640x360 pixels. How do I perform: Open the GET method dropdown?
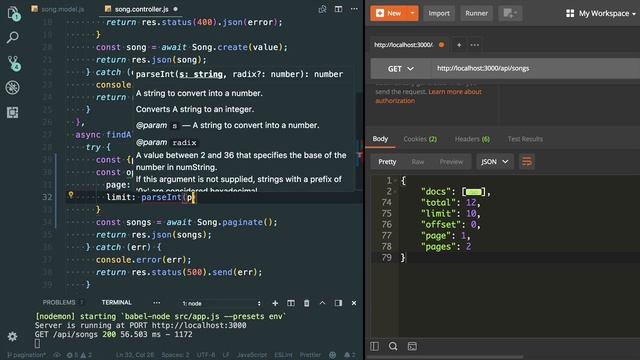[x=400, y=69]
